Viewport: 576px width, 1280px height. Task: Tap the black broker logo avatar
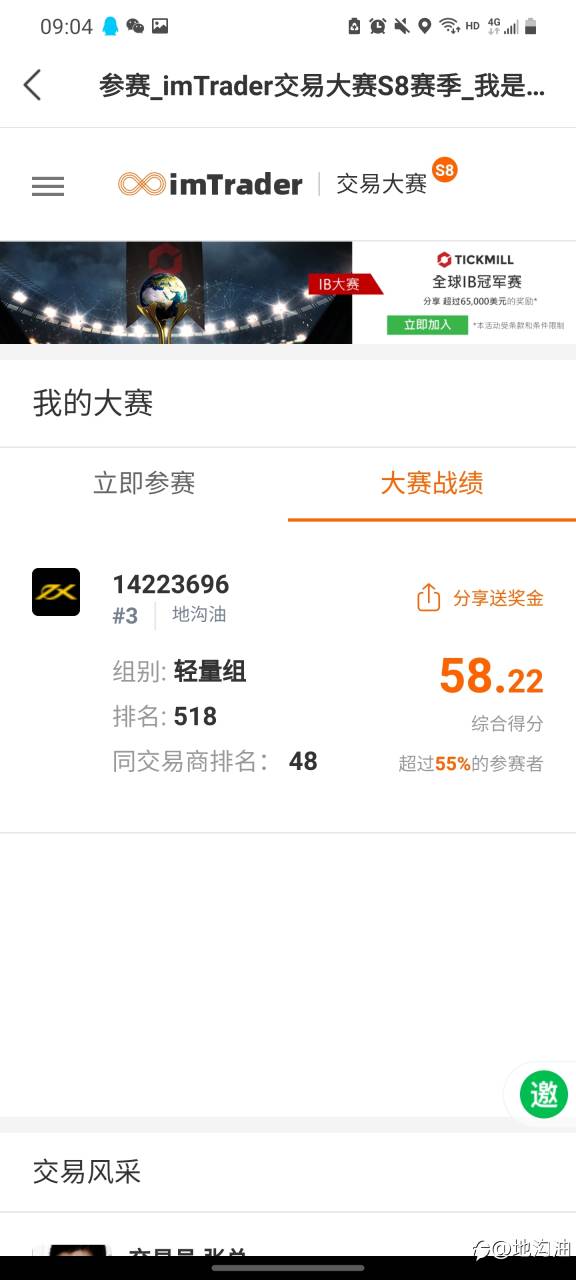(56, 592)
